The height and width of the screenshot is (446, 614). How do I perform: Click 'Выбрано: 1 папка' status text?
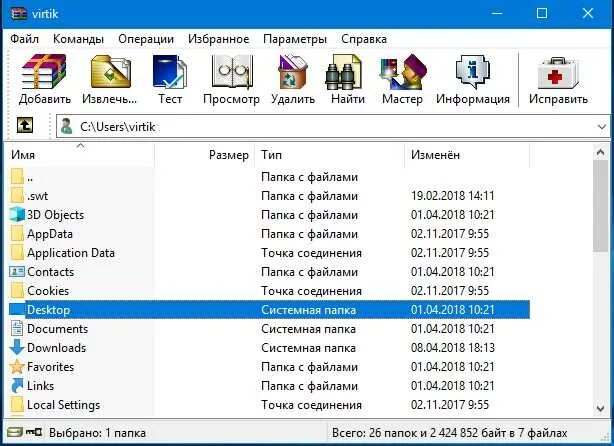[98, 433]
